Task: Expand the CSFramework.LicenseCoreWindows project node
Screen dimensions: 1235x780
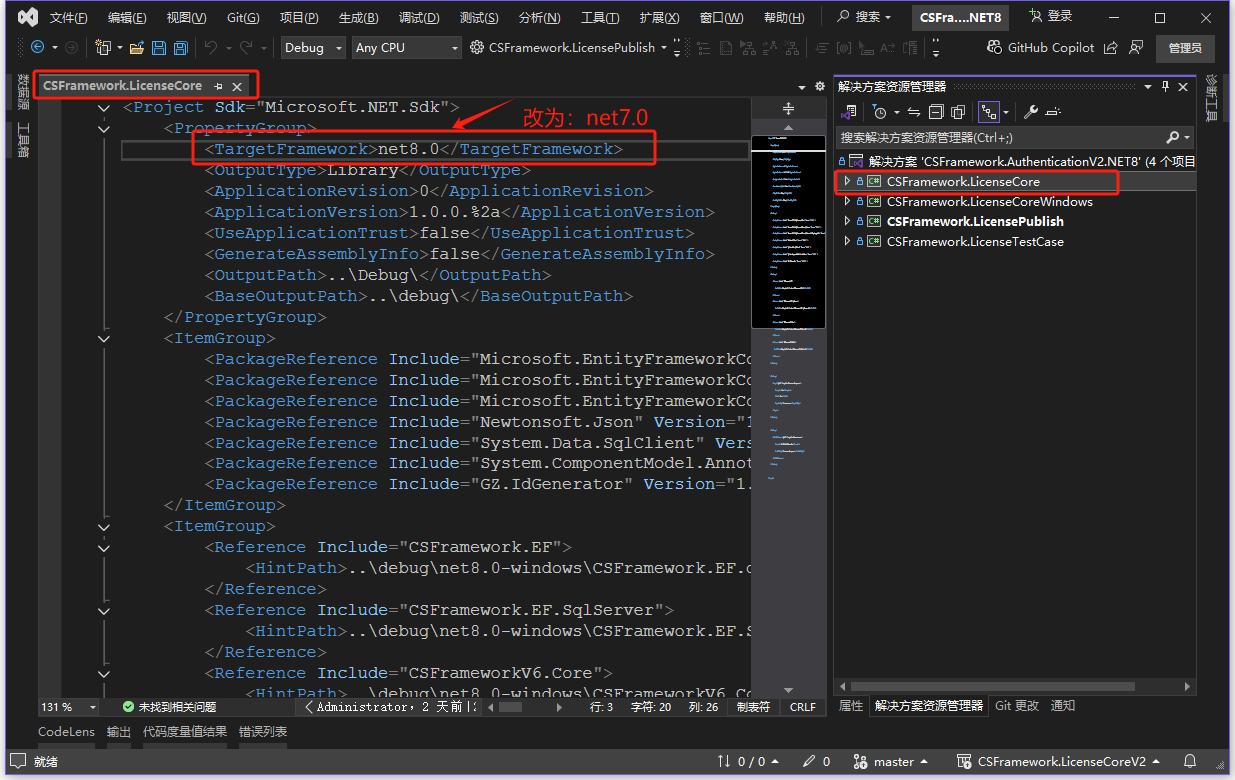Action: pyautogui.click(x=847, y=202)
